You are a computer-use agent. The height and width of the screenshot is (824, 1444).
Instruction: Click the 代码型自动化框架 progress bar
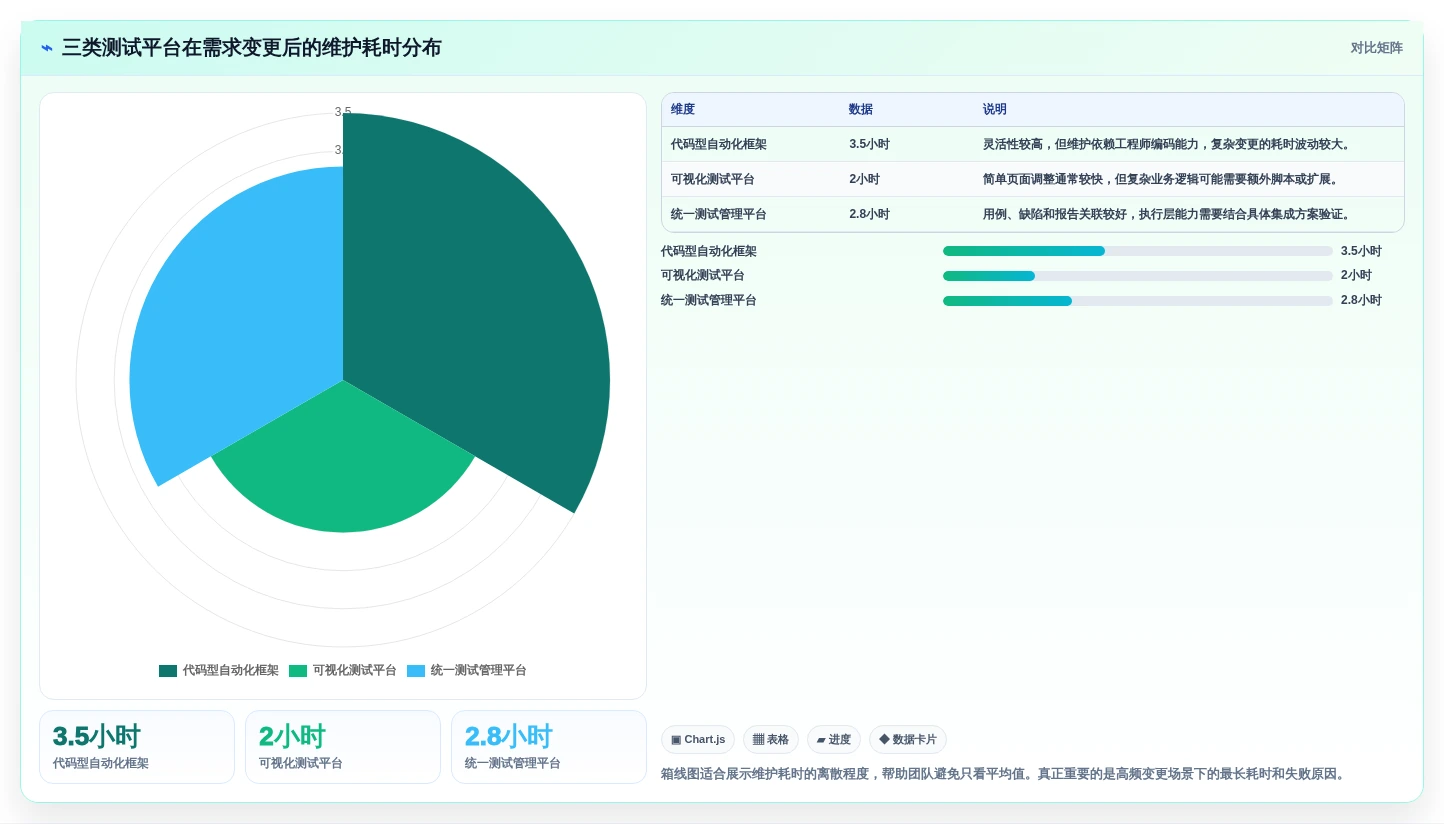[1138, 251]
